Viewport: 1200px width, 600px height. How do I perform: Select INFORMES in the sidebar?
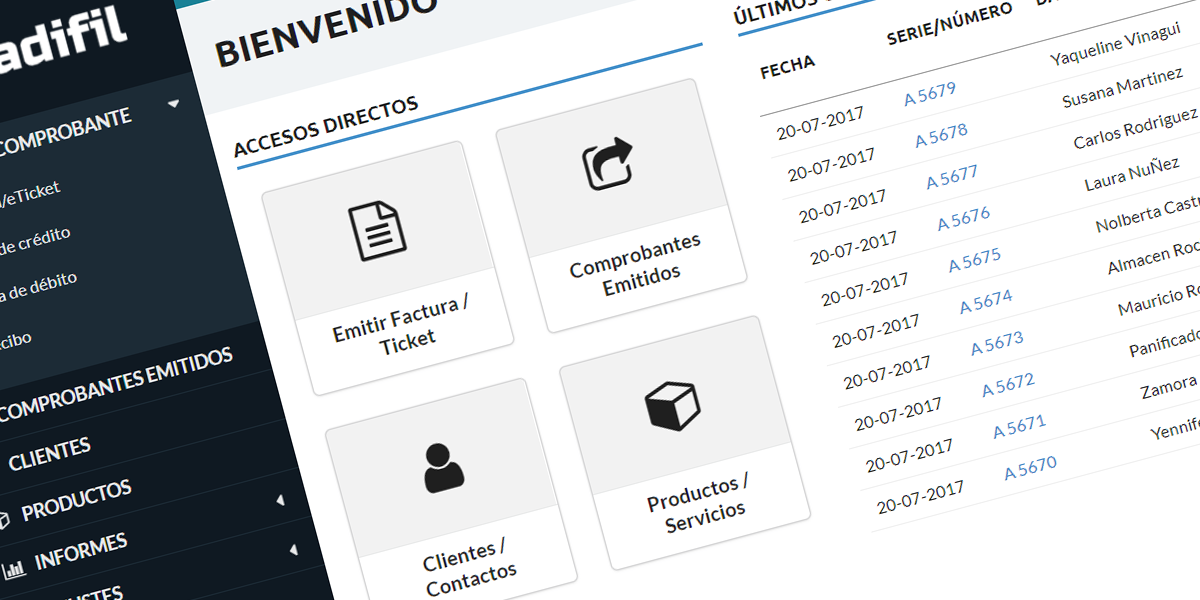81,552
